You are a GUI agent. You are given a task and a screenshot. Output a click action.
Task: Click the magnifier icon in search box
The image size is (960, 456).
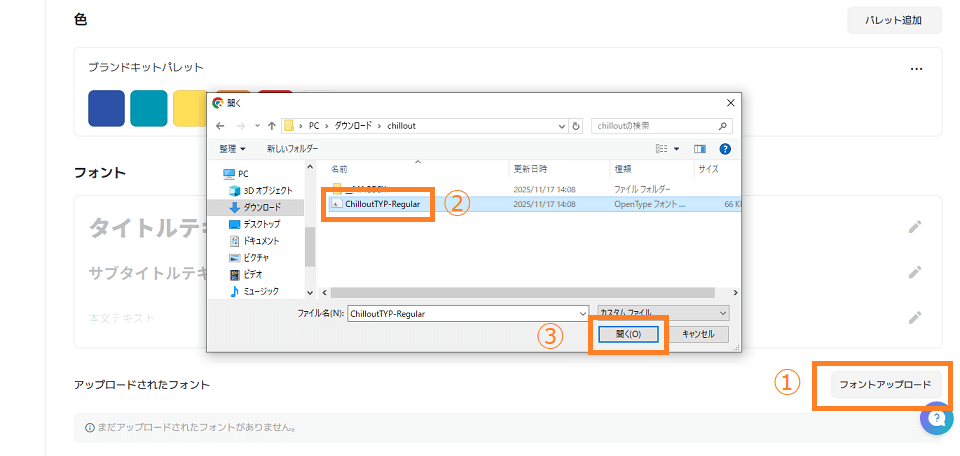click(x=723, y=126)
